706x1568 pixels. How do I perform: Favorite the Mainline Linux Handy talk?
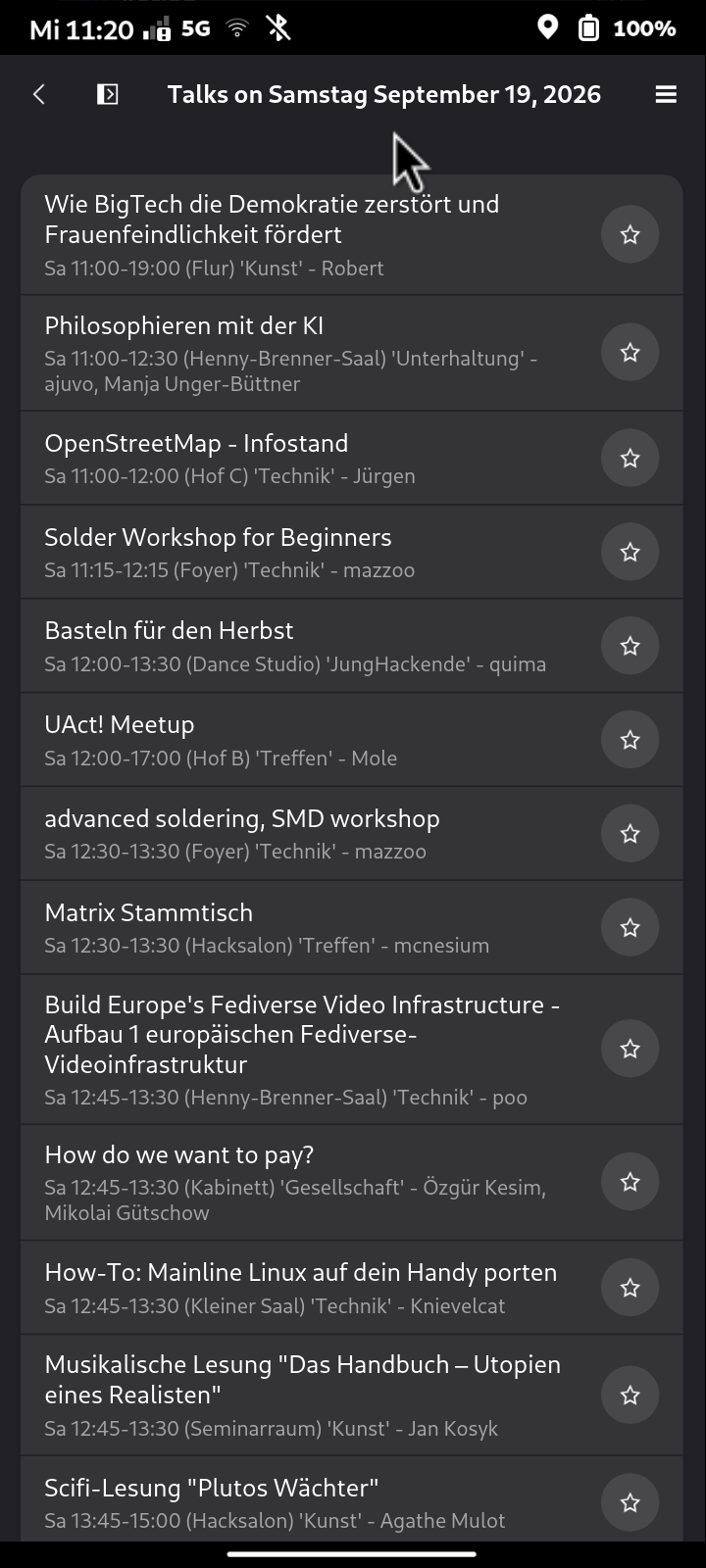[x=630, y=1288]
